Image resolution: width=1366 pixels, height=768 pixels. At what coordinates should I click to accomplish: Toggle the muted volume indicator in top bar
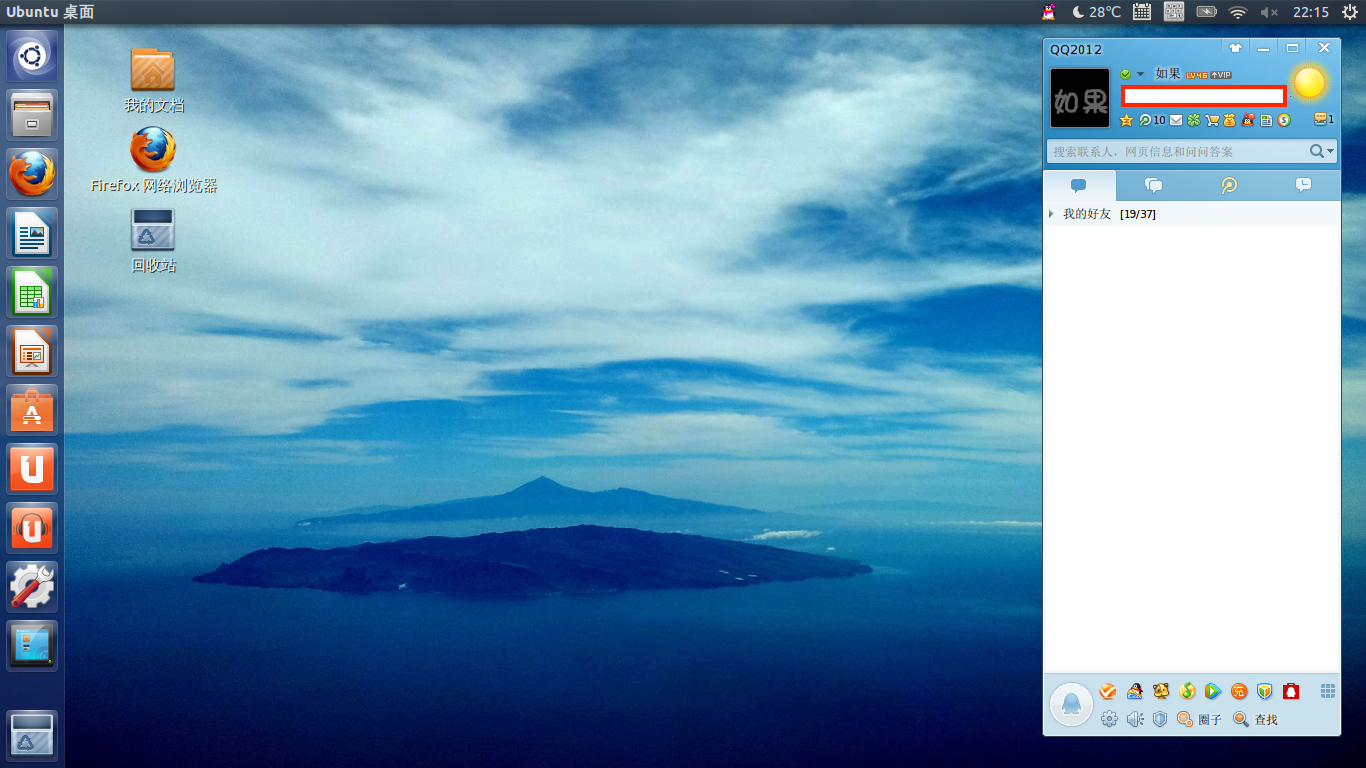click(x=1269, y=12)
